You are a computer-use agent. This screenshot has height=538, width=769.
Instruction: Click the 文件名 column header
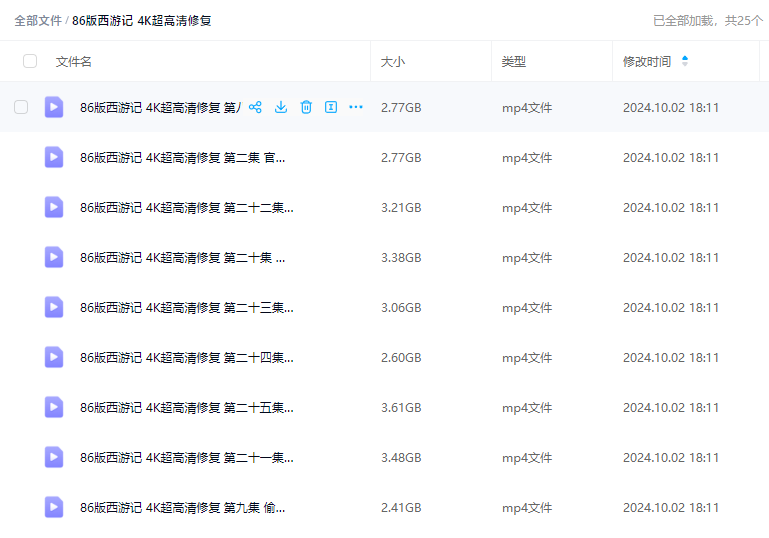point(74,61)
